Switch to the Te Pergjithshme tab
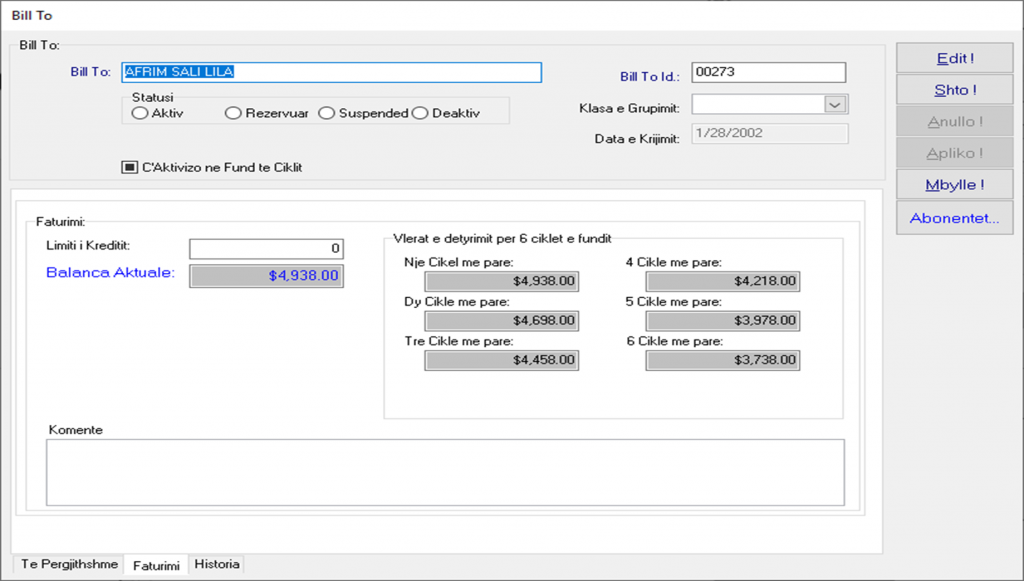The height and width of the screenshot is (581, 1024). click(69, 564)
